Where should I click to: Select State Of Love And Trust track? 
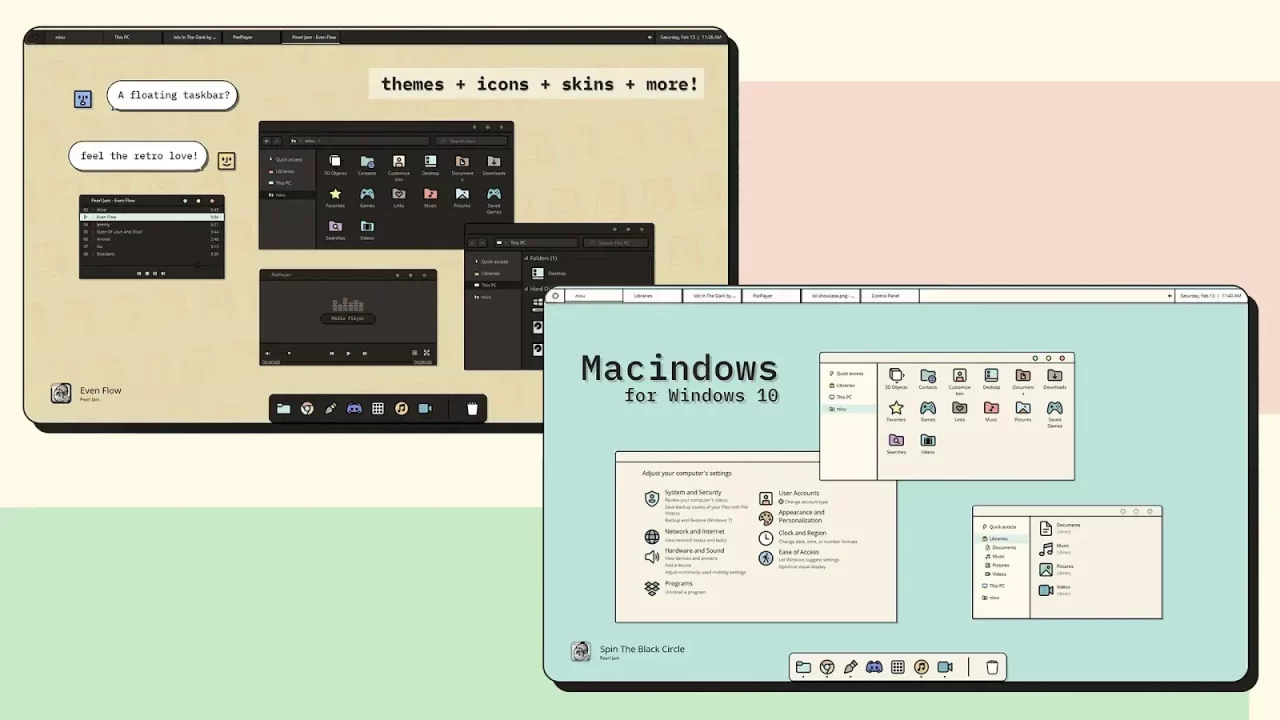152,231
